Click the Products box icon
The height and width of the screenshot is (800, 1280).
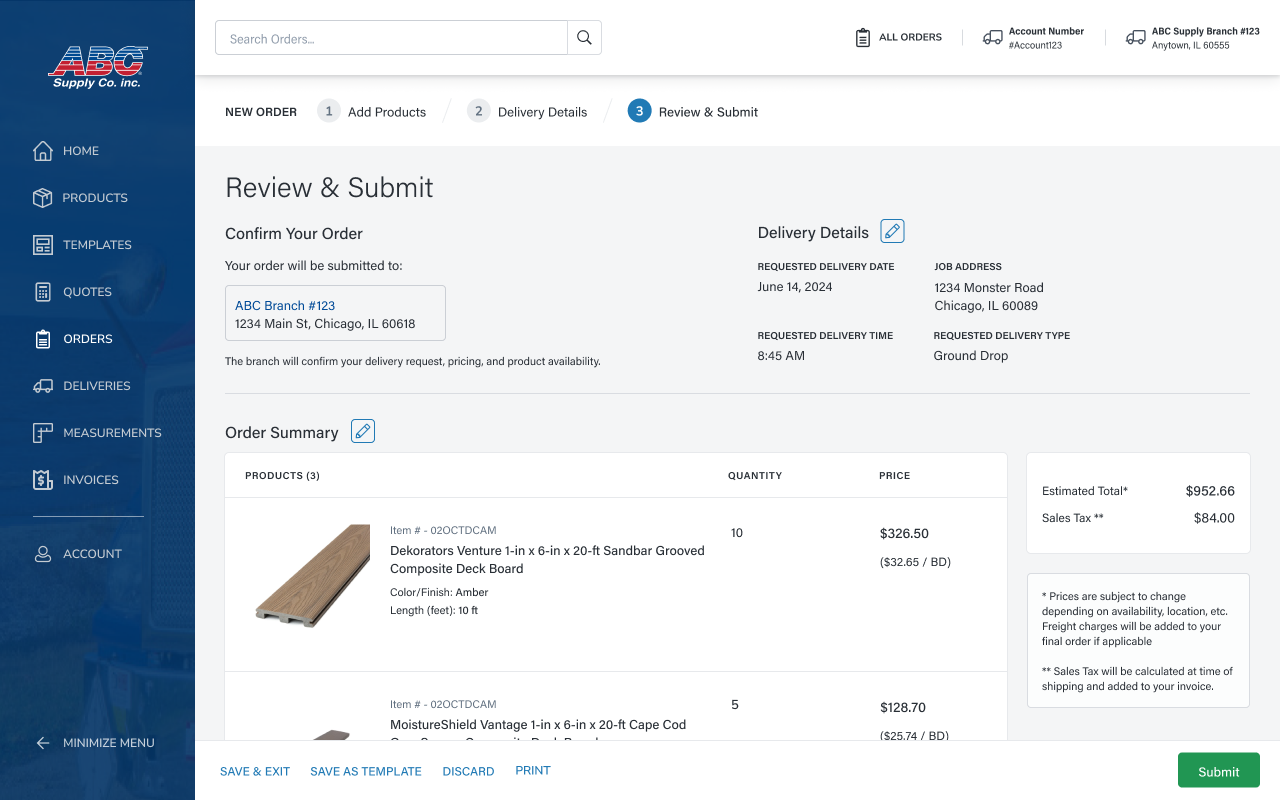click(43, 198)
